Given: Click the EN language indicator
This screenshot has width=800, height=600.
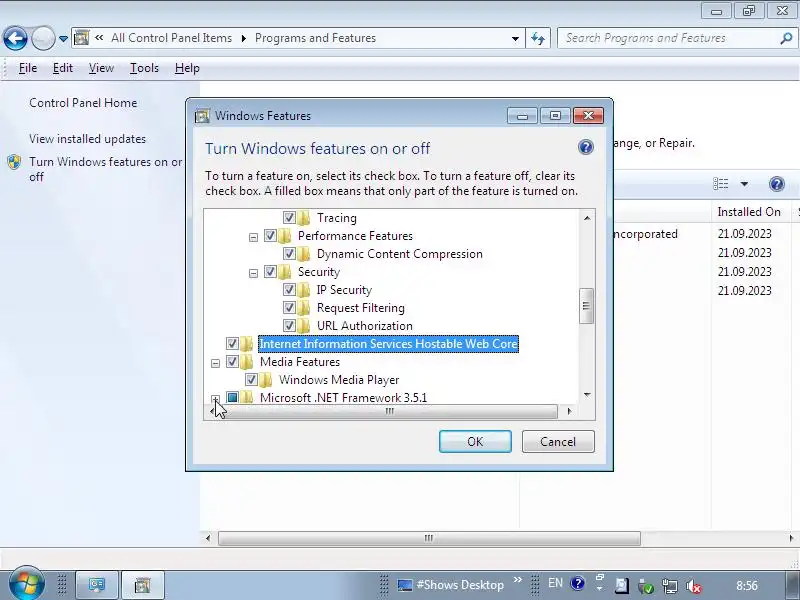Looking at the screenshot, I should coord(555,583).
